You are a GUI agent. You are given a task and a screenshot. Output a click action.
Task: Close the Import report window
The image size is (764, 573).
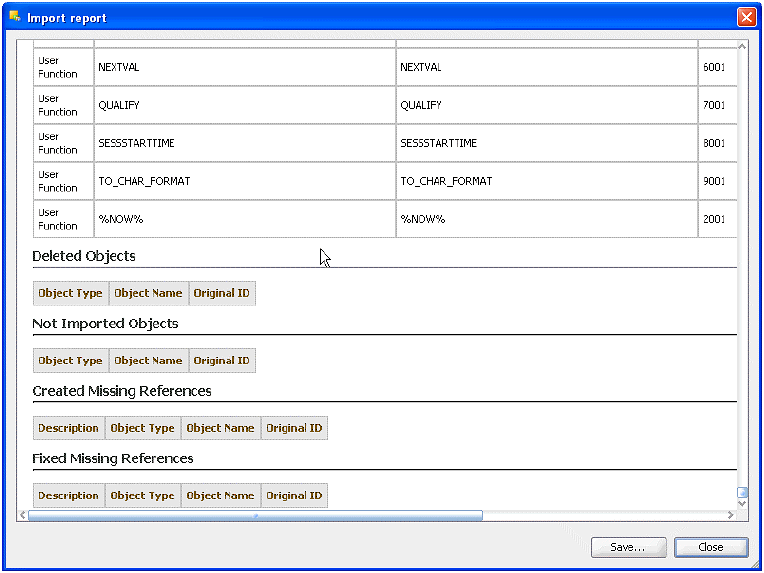[746, 18]
